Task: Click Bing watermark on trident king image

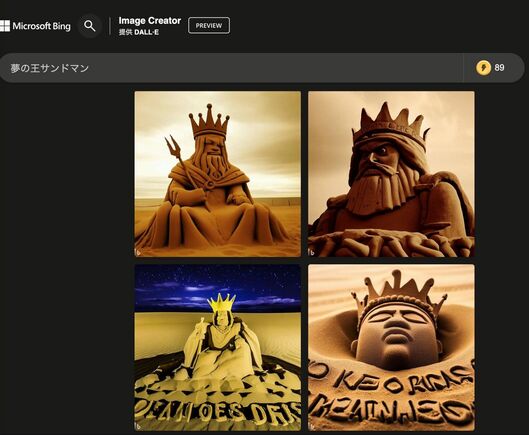Action: (138, 252)
